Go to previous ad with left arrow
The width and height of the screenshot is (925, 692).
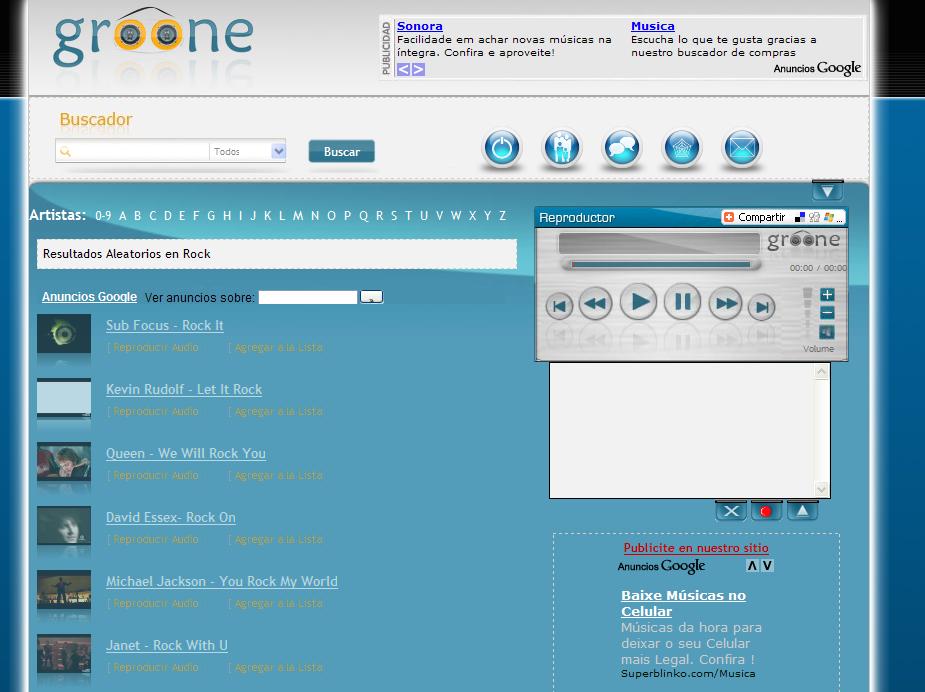pos(403,70)
